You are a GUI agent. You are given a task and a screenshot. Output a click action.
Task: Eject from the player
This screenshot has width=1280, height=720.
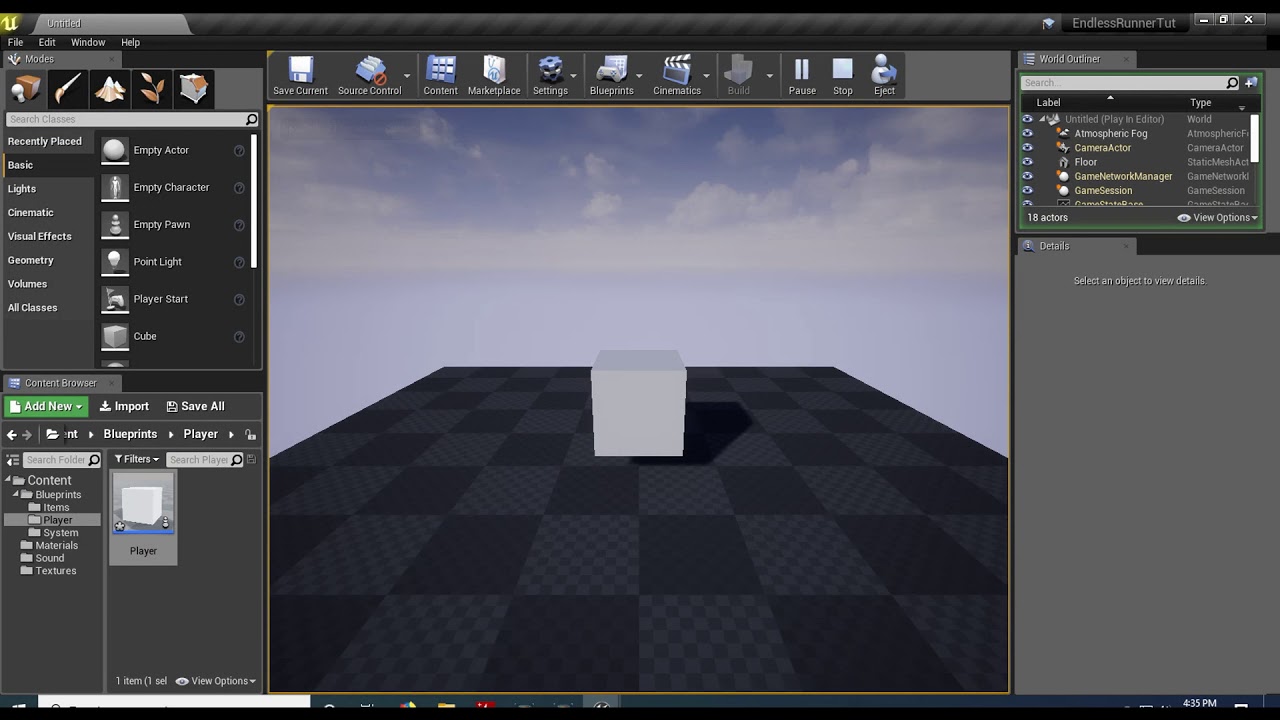tap(884, 76)
